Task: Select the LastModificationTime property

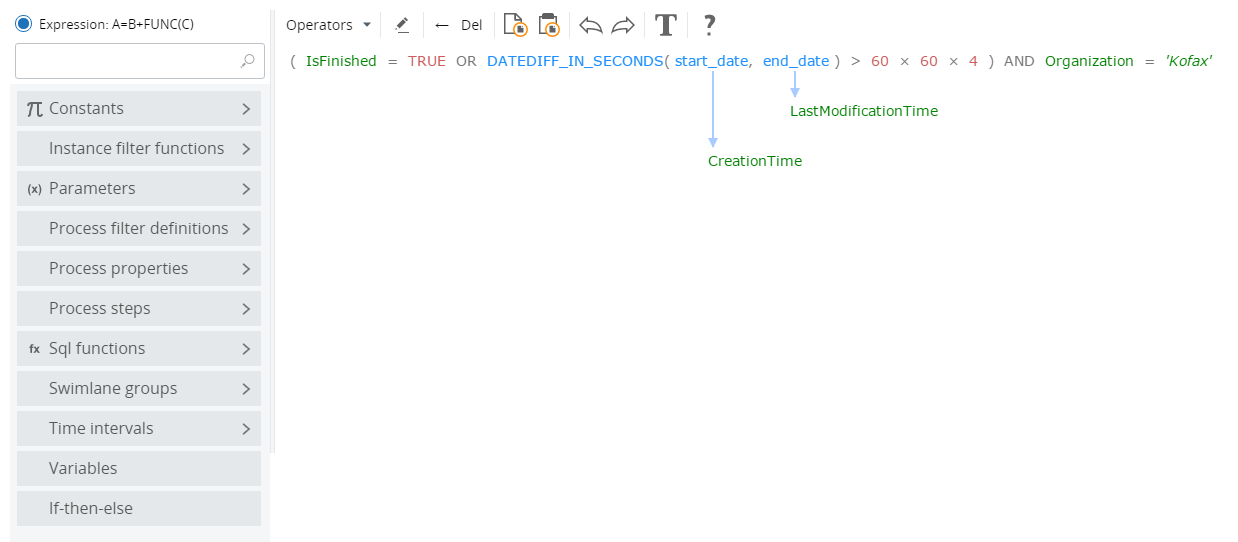Action: [x=864, y=111]
